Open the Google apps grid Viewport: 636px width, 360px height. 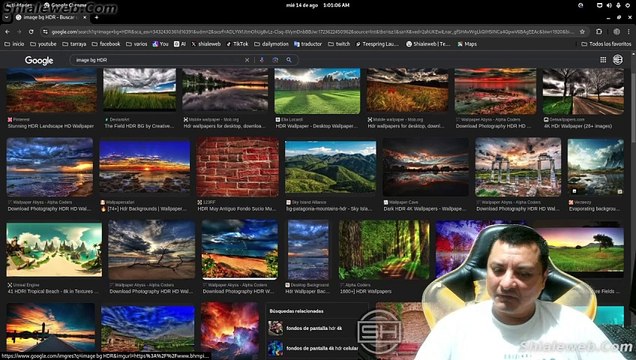(x=603, y=60)
